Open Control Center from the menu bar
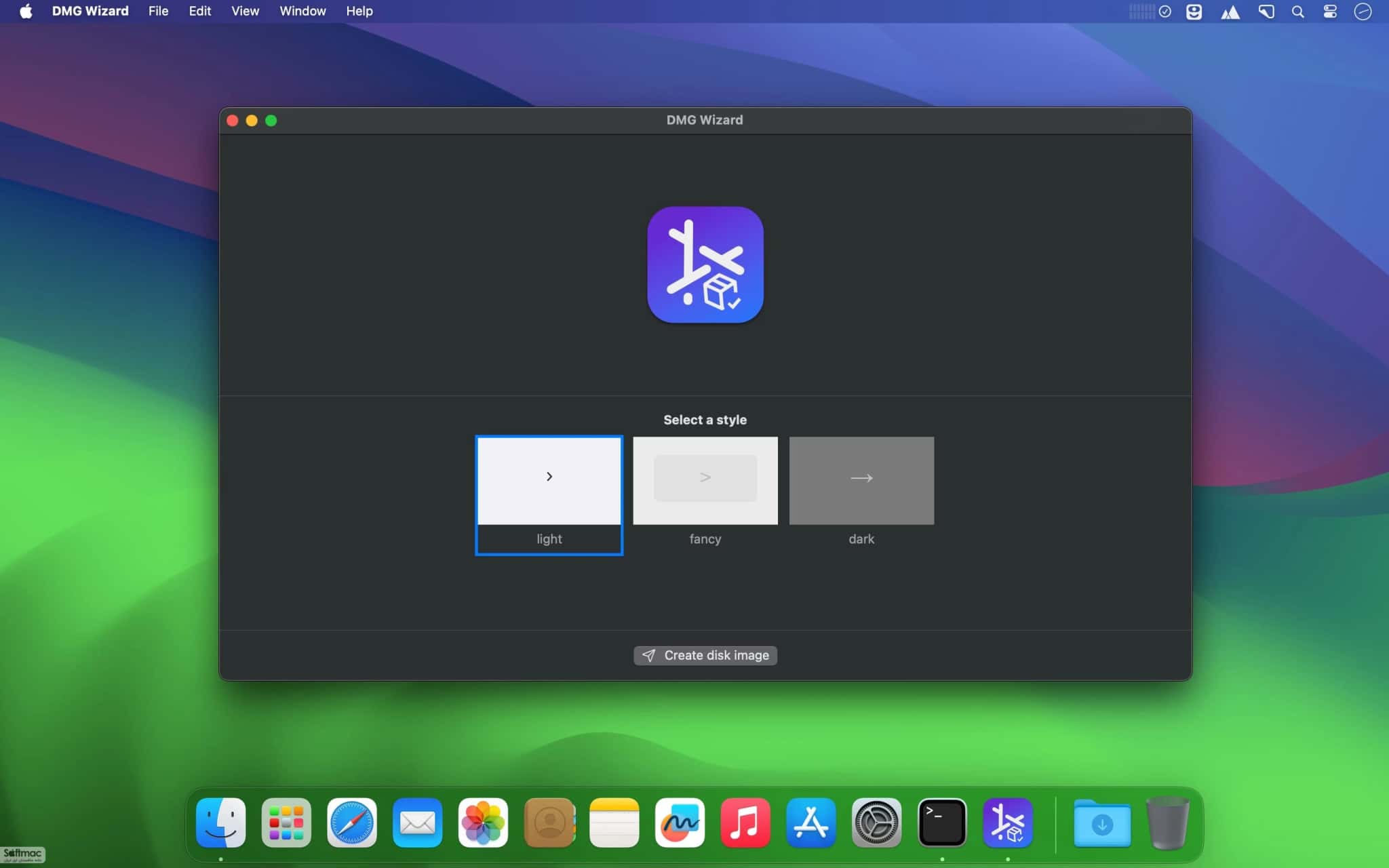The height and width of the screenshot is (868, 1389). pyautogui.click(x=1330, y=12)
